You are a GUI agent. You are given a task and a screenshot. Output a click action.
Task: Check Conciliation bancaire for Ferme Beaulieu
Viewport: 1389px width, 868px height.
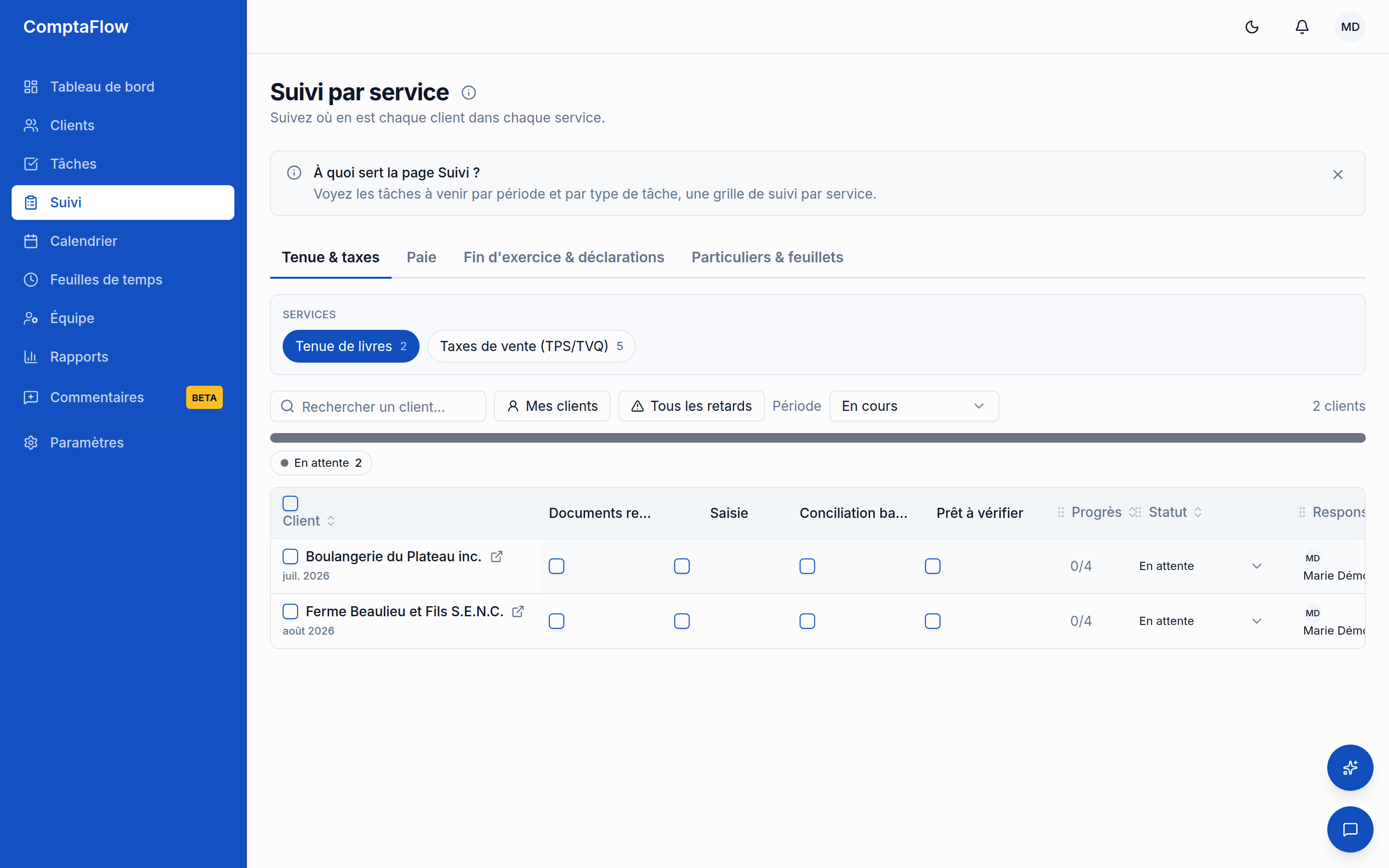pyautogui.click(x=807, y=621)
